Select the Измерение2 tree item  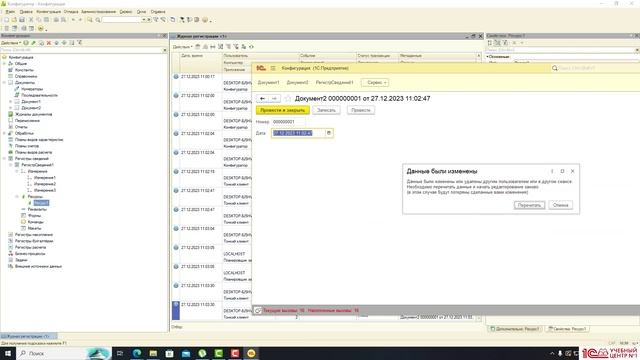pyautogui.click(x=44, y=184)
